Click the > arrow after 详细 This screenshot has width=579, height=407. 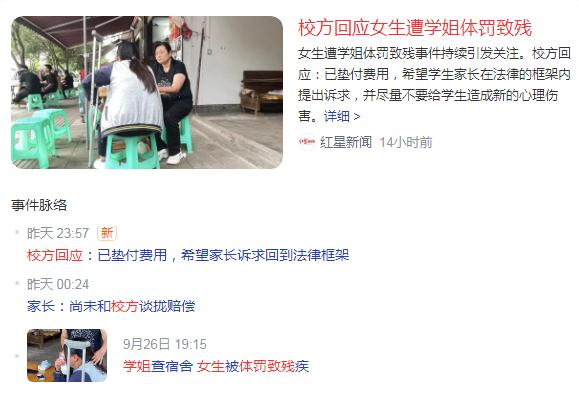pos(357,117)
